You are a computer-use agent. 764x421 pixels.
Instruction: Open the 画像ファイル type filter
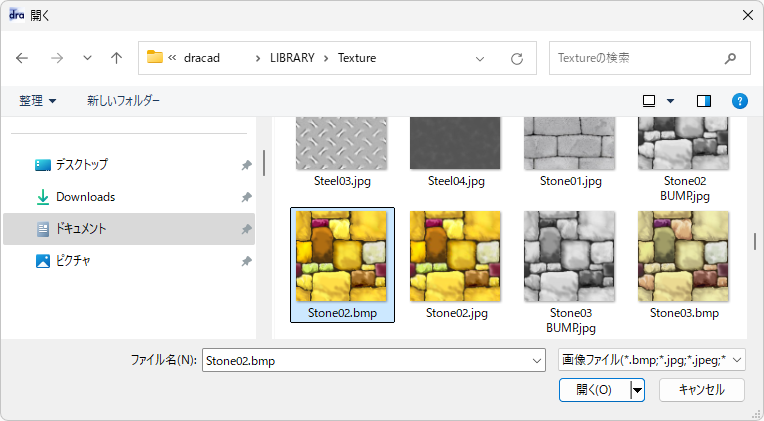651,360
